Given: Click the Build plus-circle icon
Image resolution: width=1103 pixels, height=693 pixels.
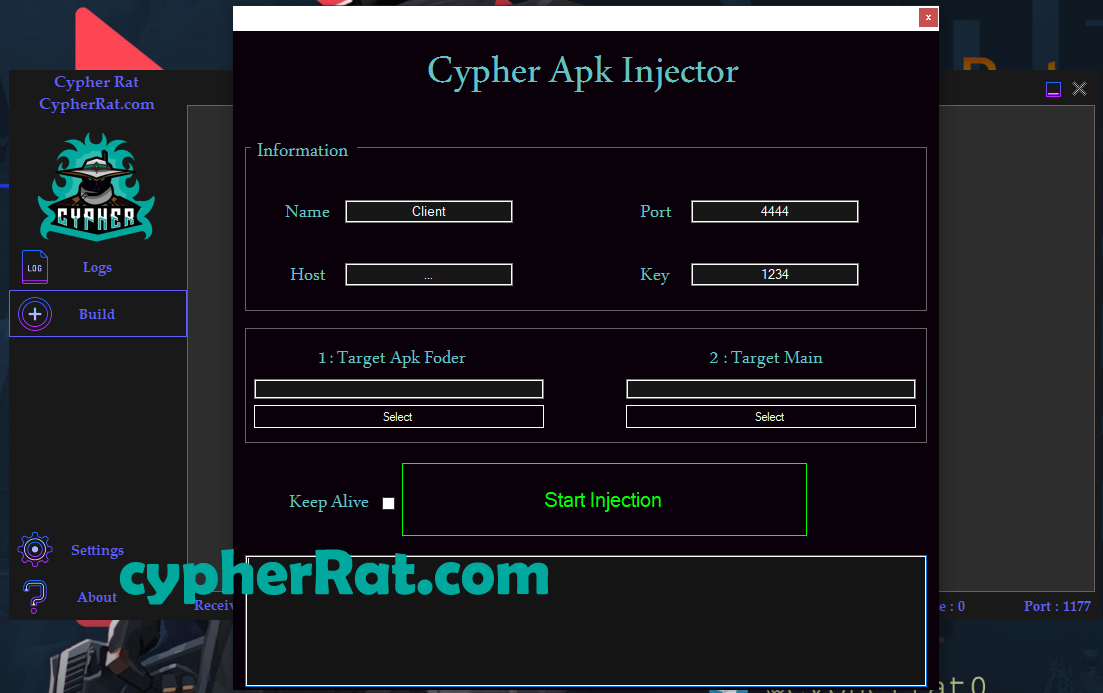Looking at the screenshot, I should tap(35, 314).
